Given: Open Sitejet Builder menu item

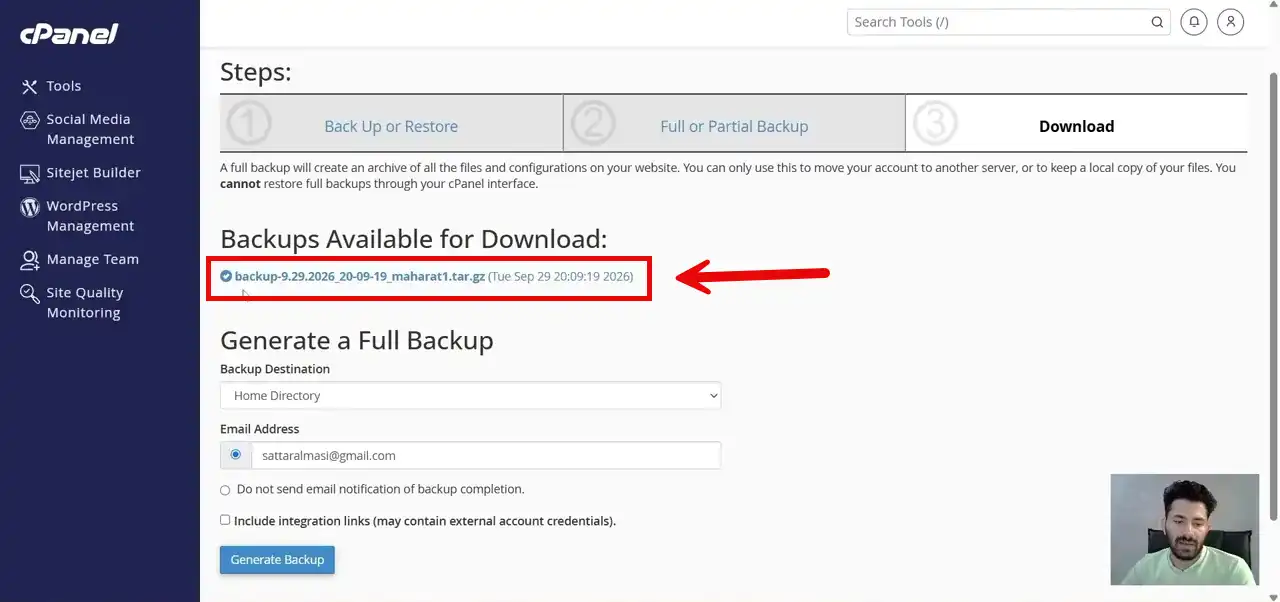Looking at the screenshot, I should (x=93, y=173).
